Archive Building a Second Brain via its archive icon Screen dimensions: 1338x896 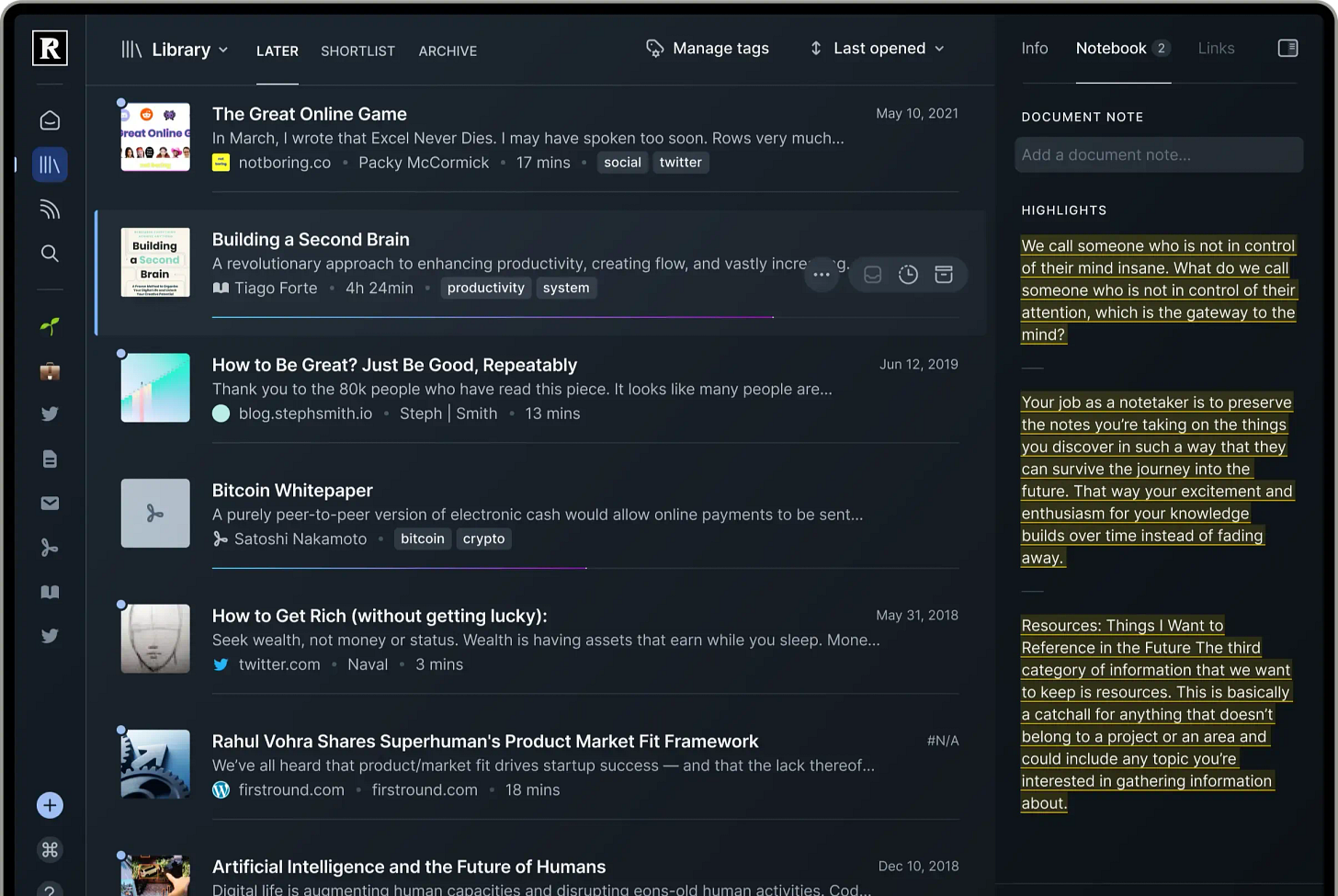(x=943, y=274)
